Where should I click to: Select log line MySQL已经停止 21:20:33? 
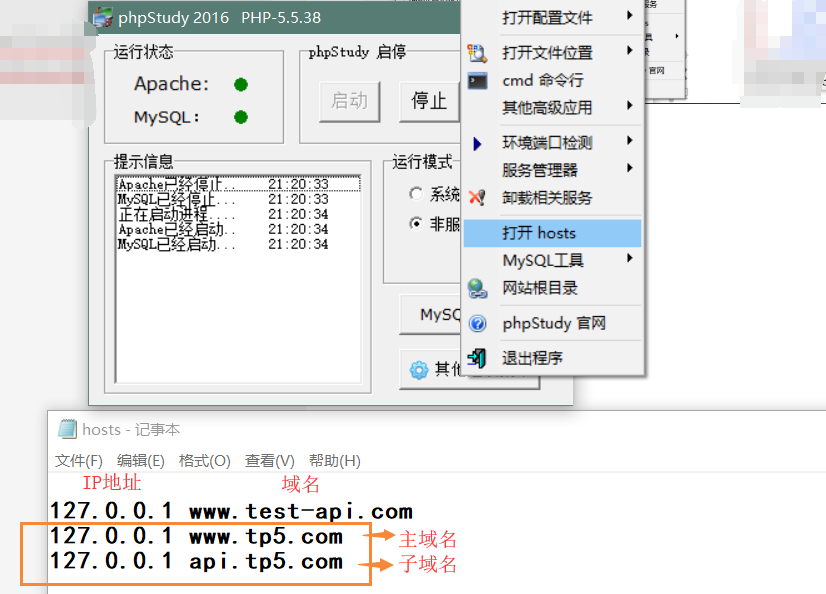[238, 200]
